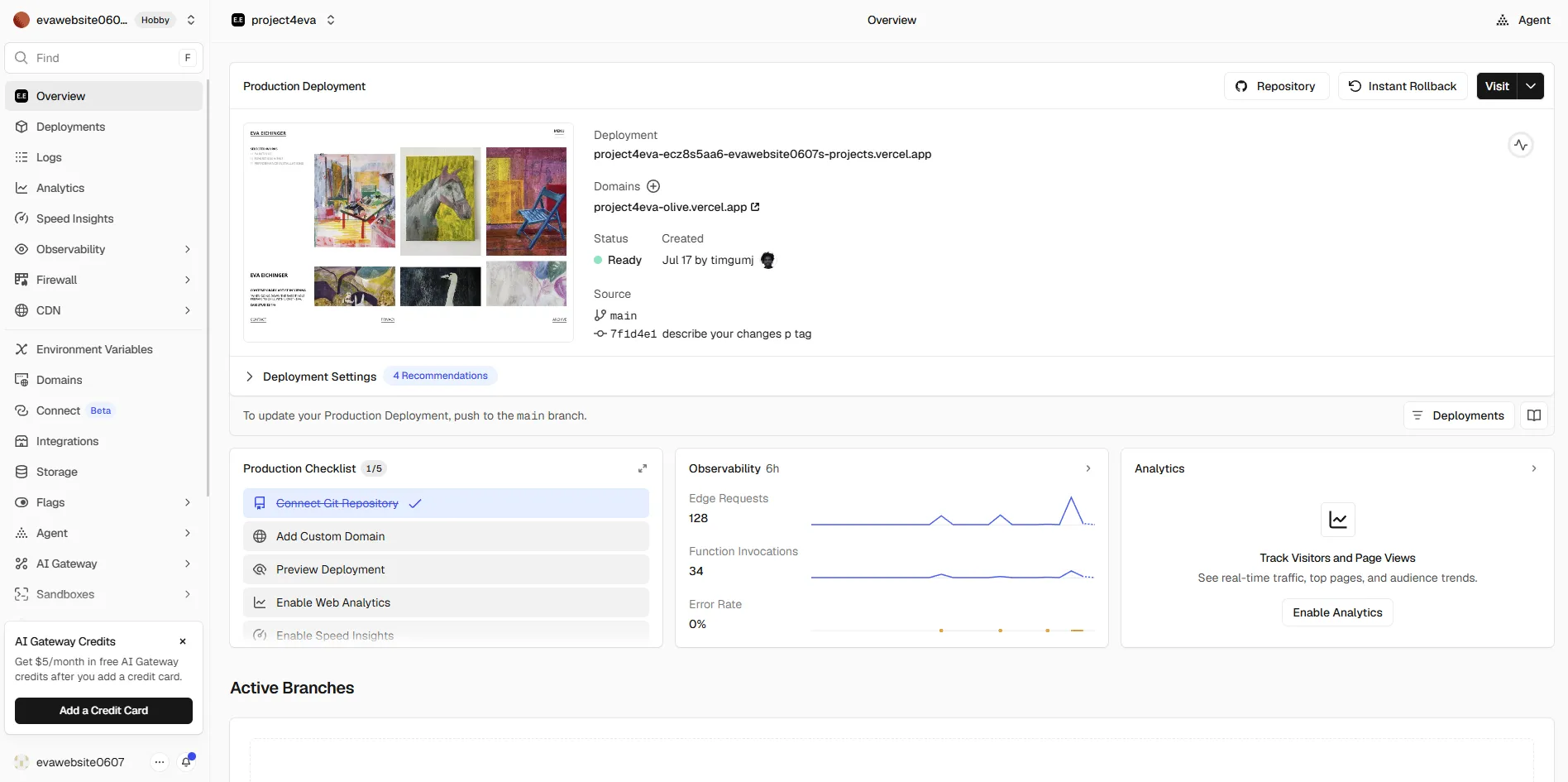Open the Visit button dropdown arrow
This screenshot has width=1568, height=782.
[x=1531, y=86]
